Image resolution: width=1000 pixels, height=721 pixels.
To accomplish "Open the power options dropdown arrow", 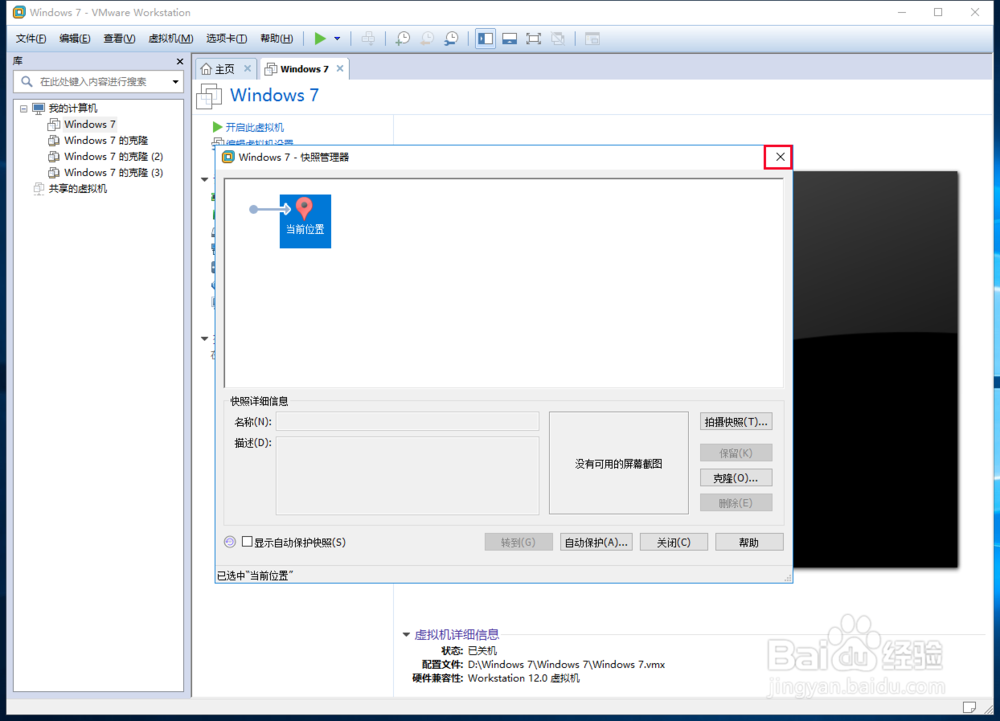I will 337,39.
